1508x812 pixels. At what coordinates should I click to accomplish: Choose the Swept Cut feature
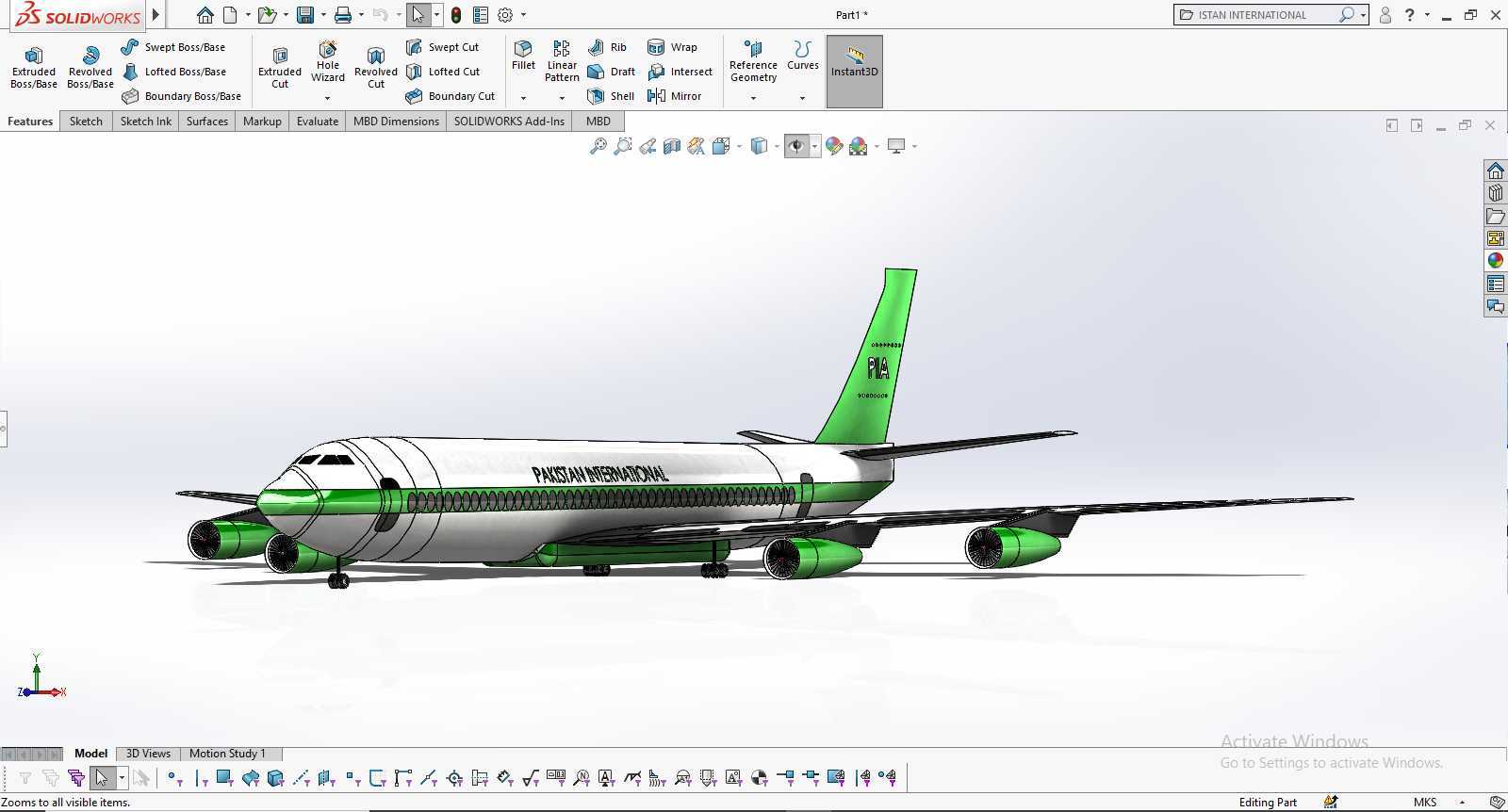click(x=443, y=47)
